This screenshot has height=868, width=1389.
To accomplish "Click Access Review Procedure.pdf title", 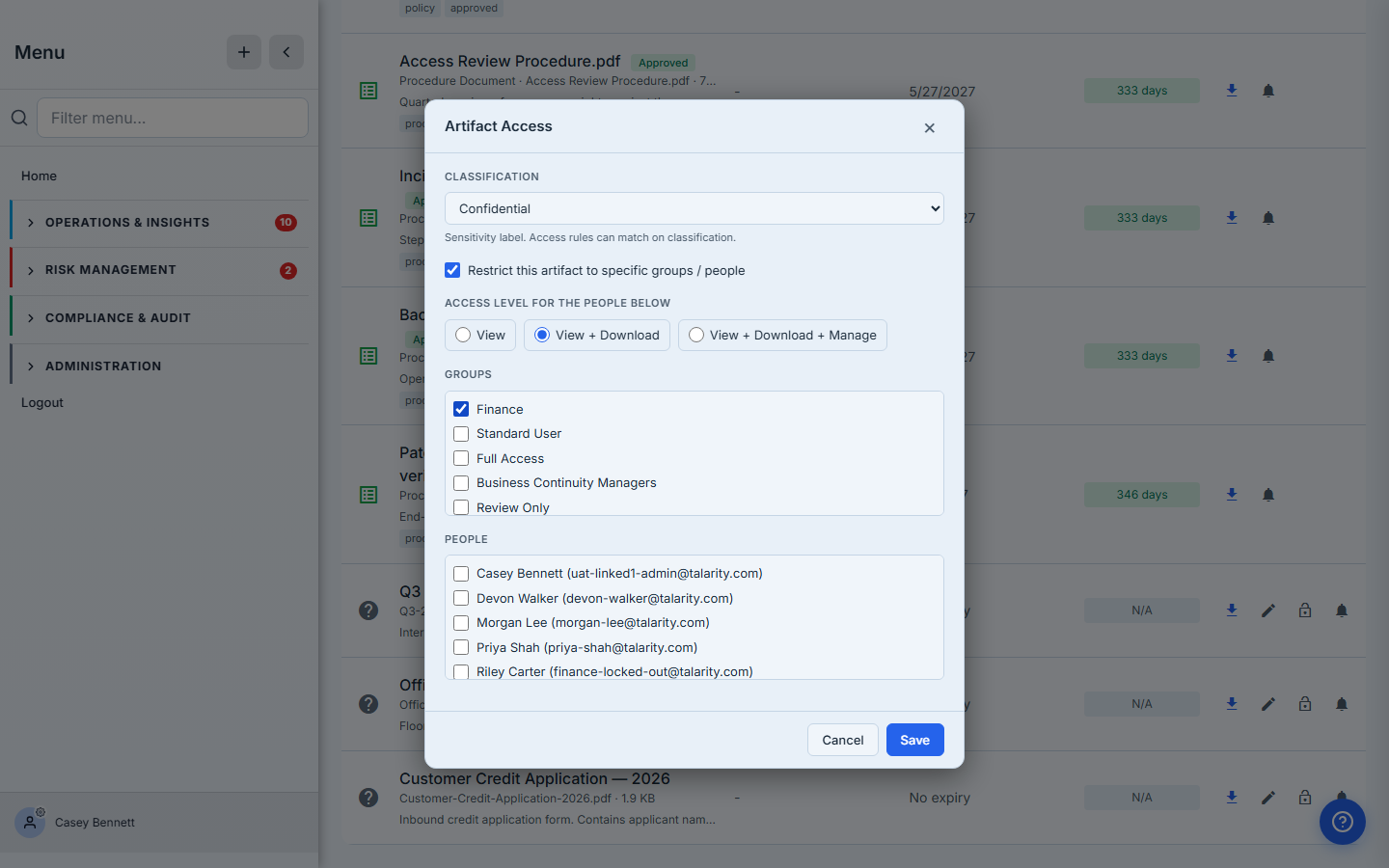I will tap(510, 61).
